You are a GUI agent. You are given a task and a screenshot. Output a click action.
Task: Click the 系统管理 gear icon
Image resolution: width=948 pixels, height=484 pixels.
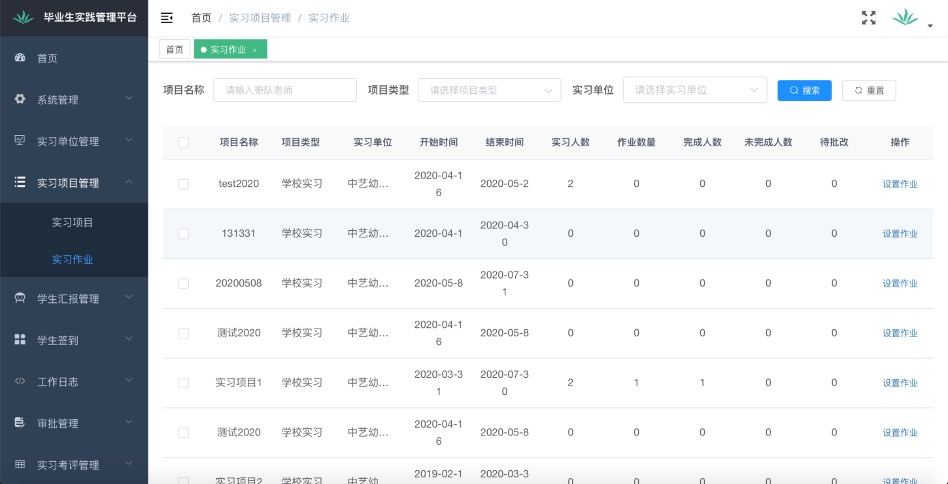click(x=20, y=99)
